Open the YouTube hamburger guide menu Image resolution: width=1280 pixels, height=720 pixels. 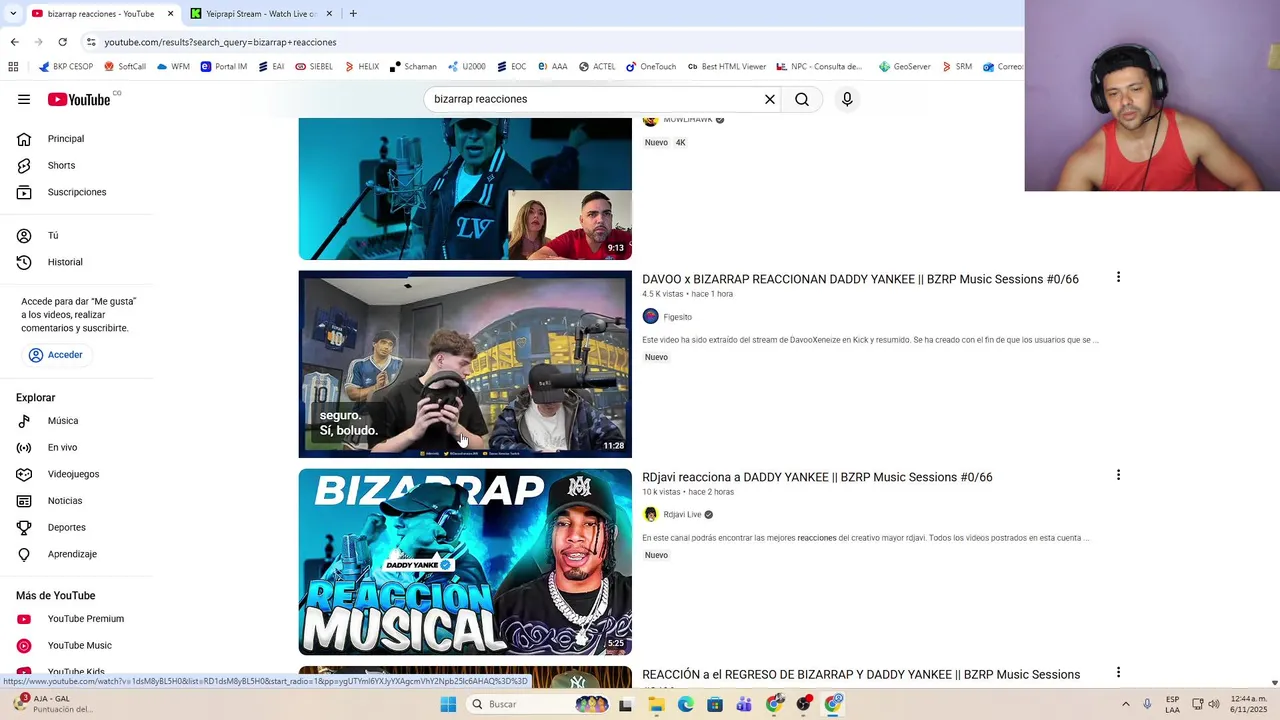click(x=24, y=99)
